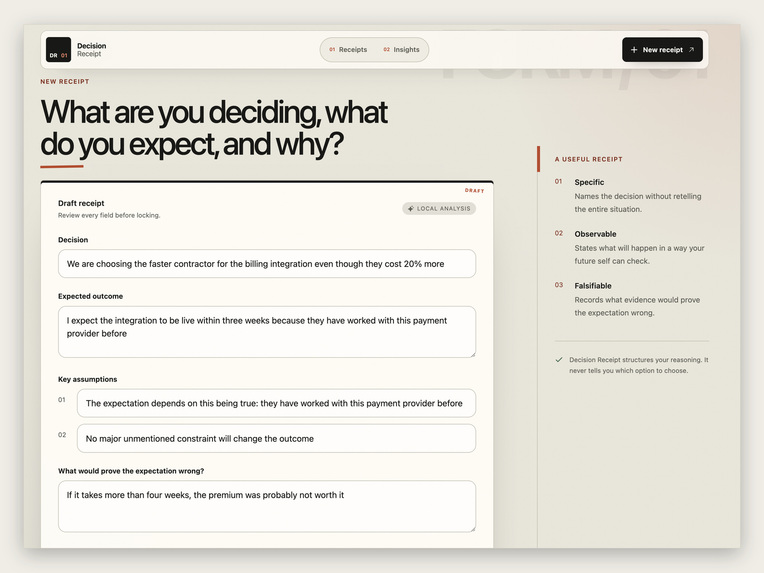Click the 'Draft receipt' heading
This screenshot has height=573, width=764.
pos(81,203)
